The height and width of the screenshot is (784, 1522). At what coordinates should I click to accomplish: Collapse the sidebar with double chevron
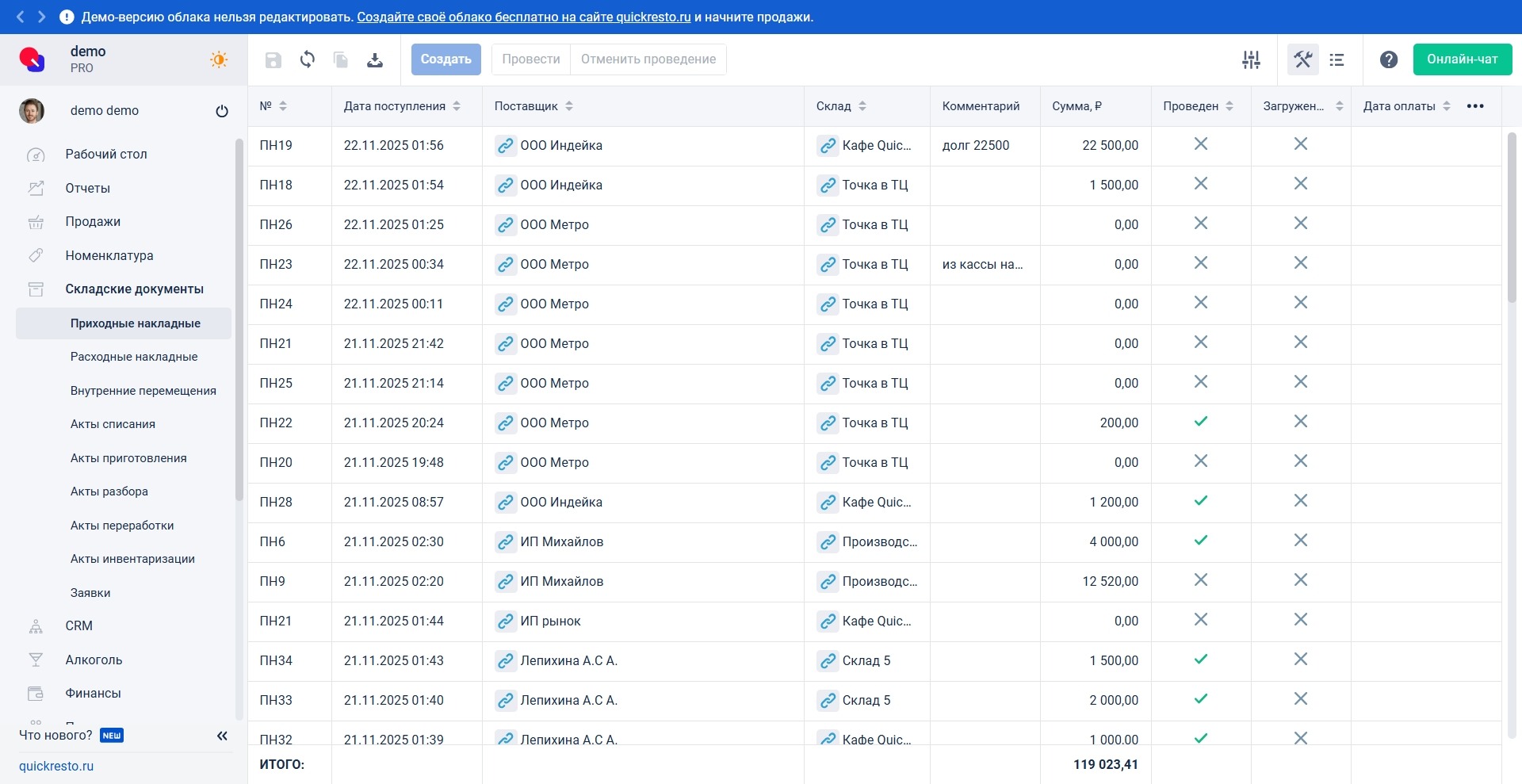pyautogui.click(x=222, y=736)
